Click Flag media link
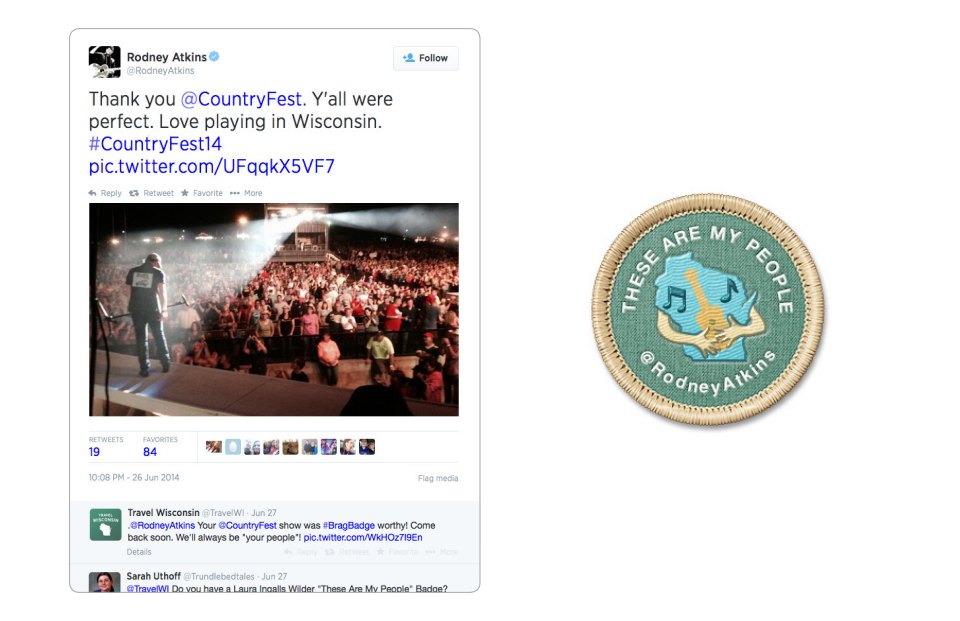Viewport: 960px width, 621px height. coord(438,478)
